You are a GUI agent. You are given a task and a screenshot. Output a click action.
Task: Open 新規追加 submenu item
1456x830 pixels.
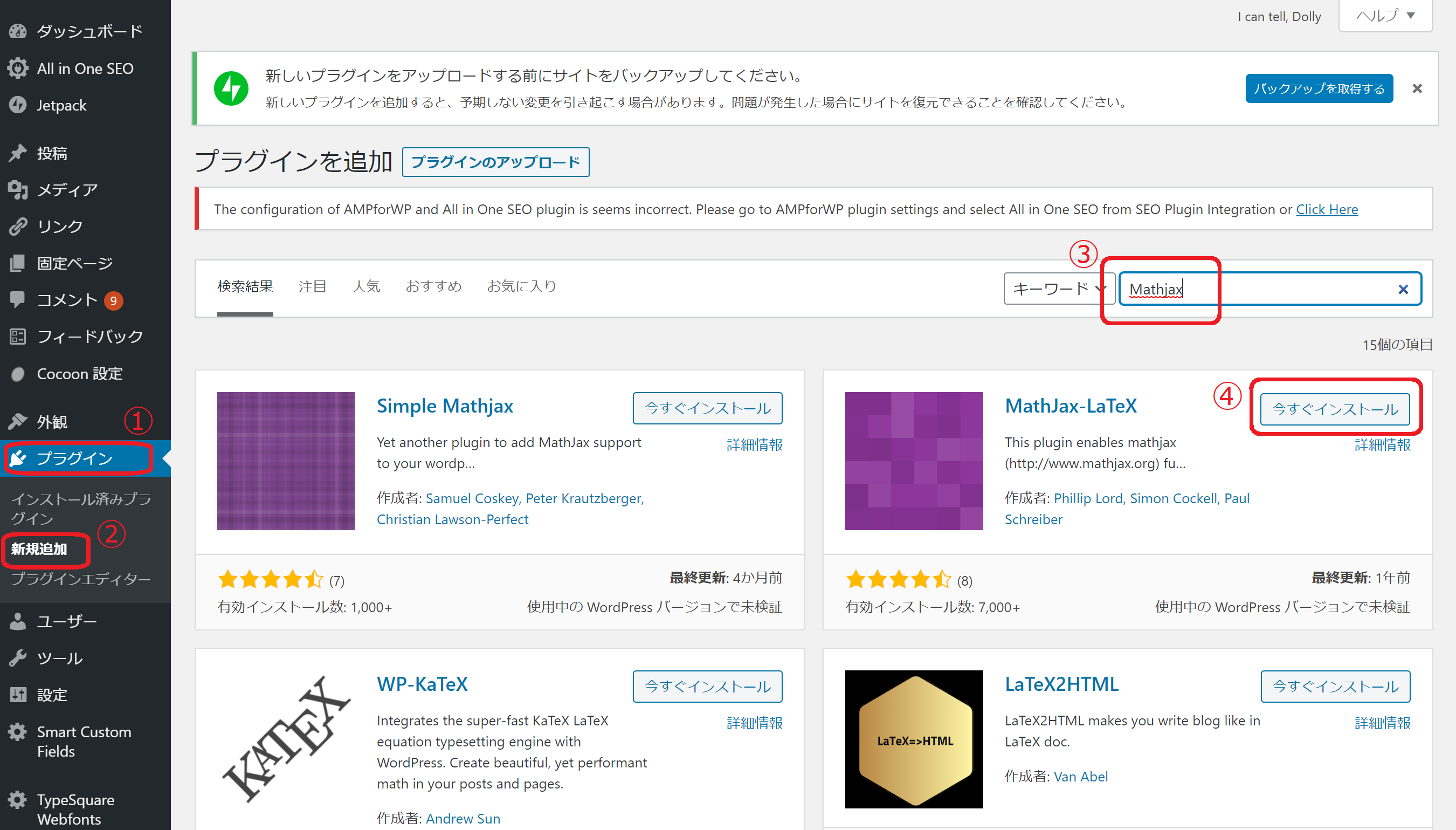[x=39, y=549]
